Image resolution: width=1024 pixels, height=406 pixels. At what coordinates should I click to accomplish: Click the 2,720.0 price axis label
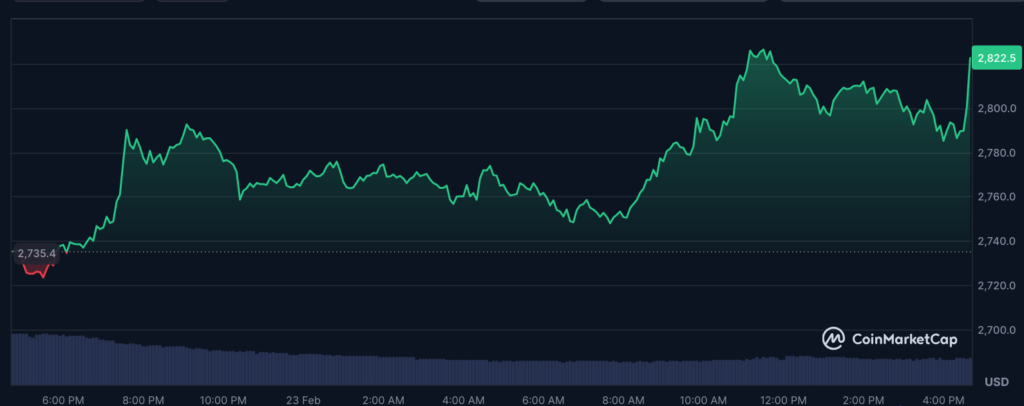click(996, 286)
